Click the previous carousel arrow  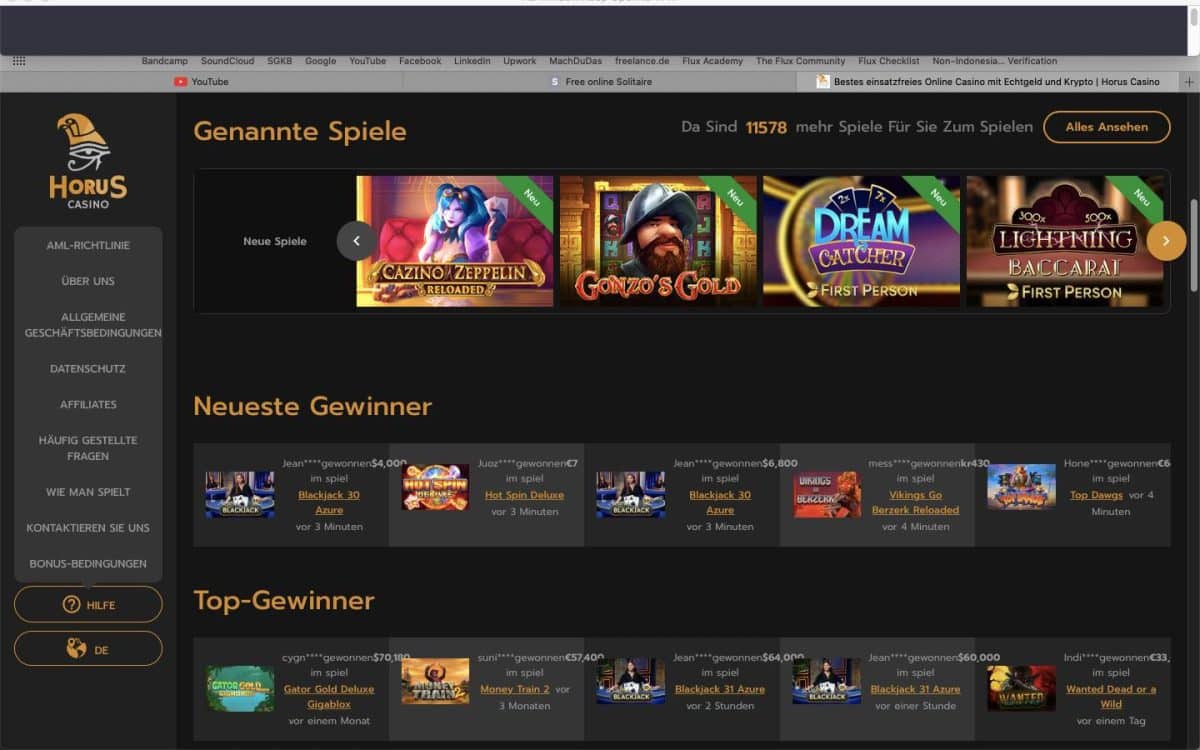click(357, 241)
